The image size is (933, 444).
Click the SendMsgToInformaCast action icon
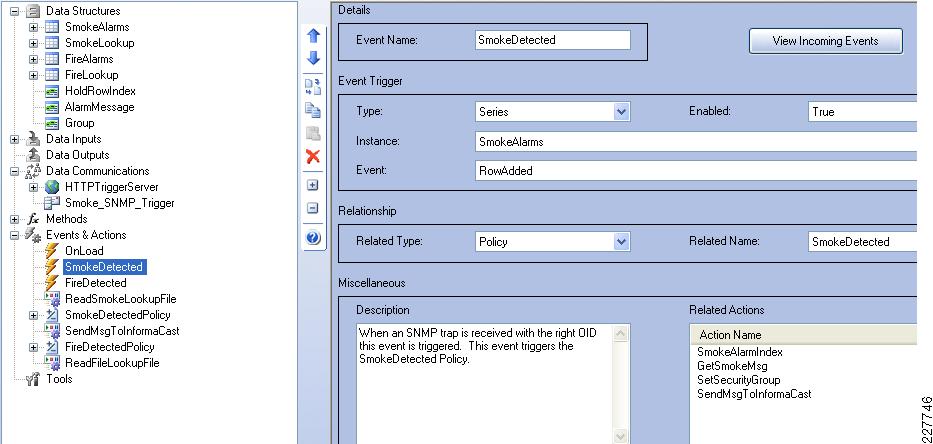coord(52,331)
